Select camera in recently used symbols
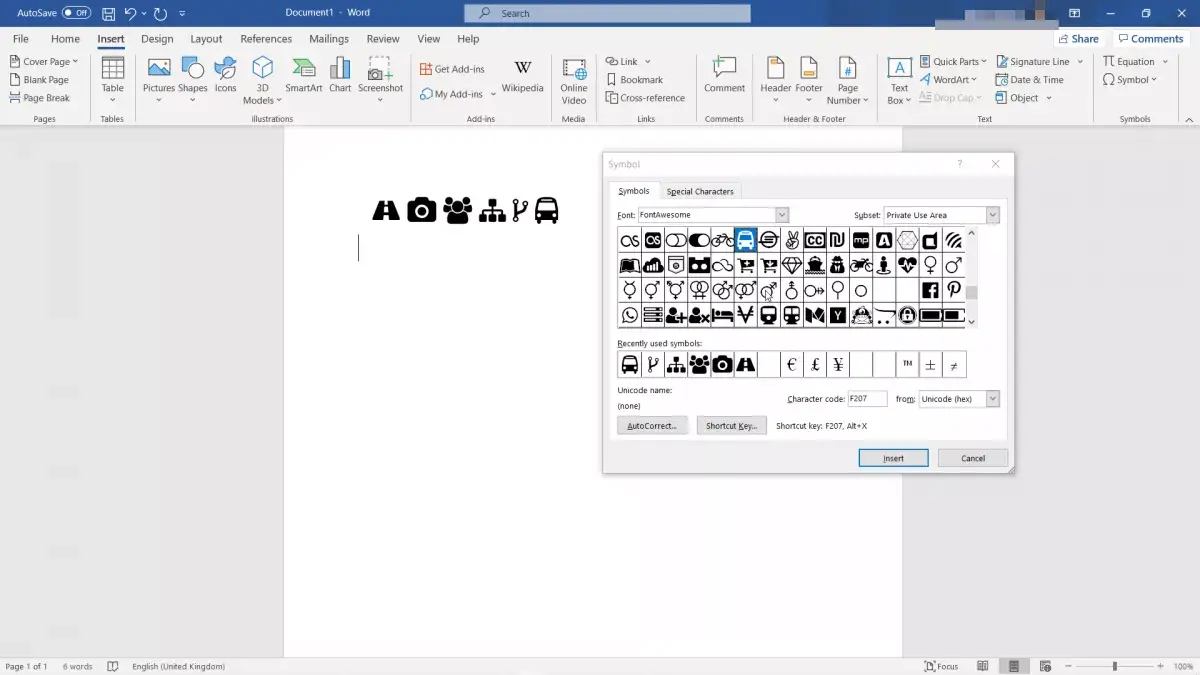 point(722,365)
